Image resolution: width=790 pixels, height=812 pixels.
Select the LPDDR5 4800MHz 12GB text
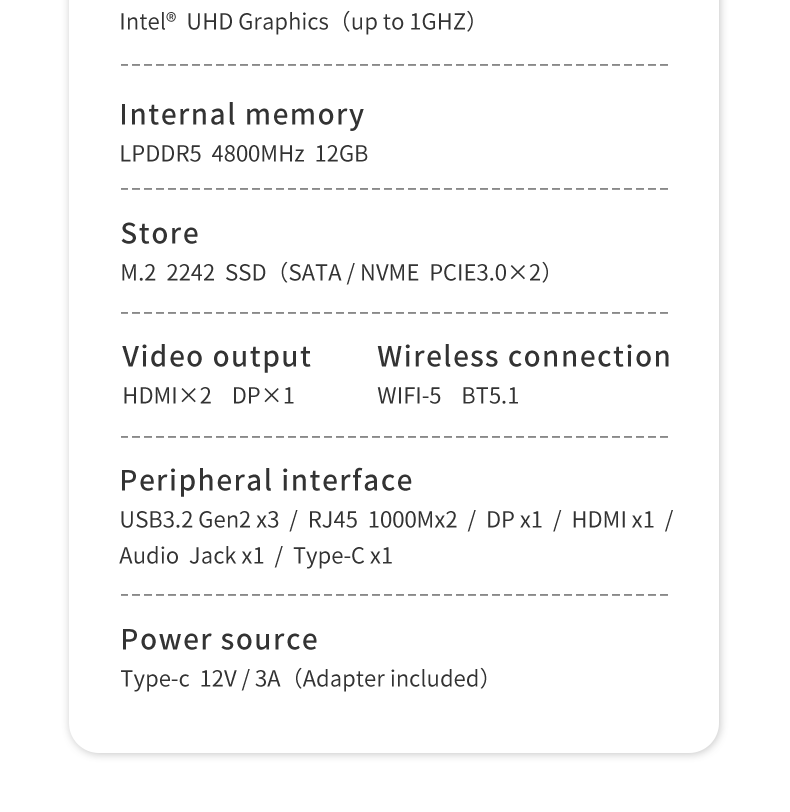click(244, 154)
